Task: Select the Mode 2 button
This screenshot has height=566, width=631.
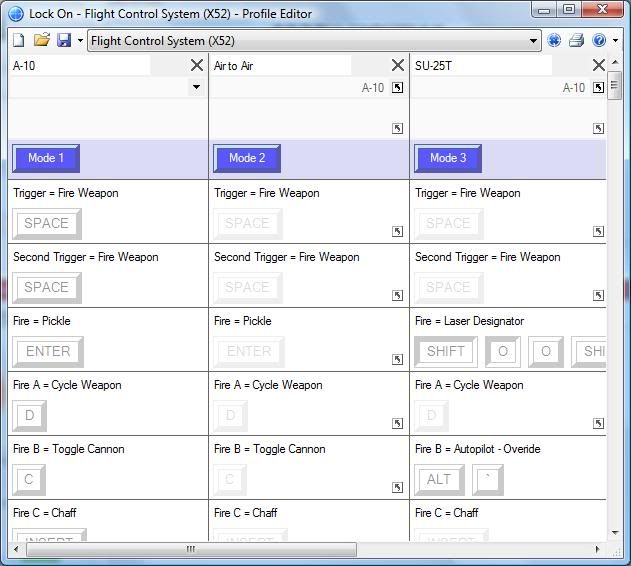Action: tap(247, 158)
